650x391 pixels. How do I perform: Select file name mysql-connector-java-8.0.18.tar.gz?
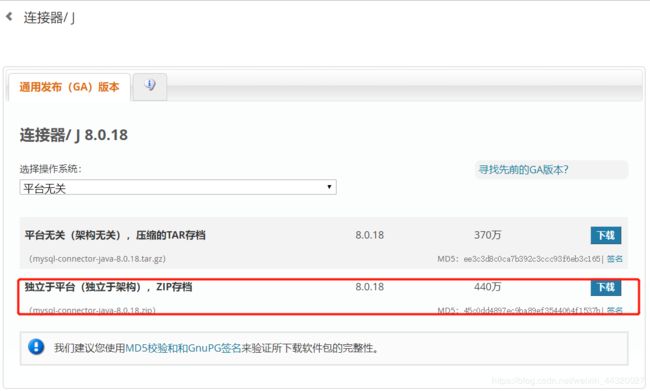coord(97,259)
